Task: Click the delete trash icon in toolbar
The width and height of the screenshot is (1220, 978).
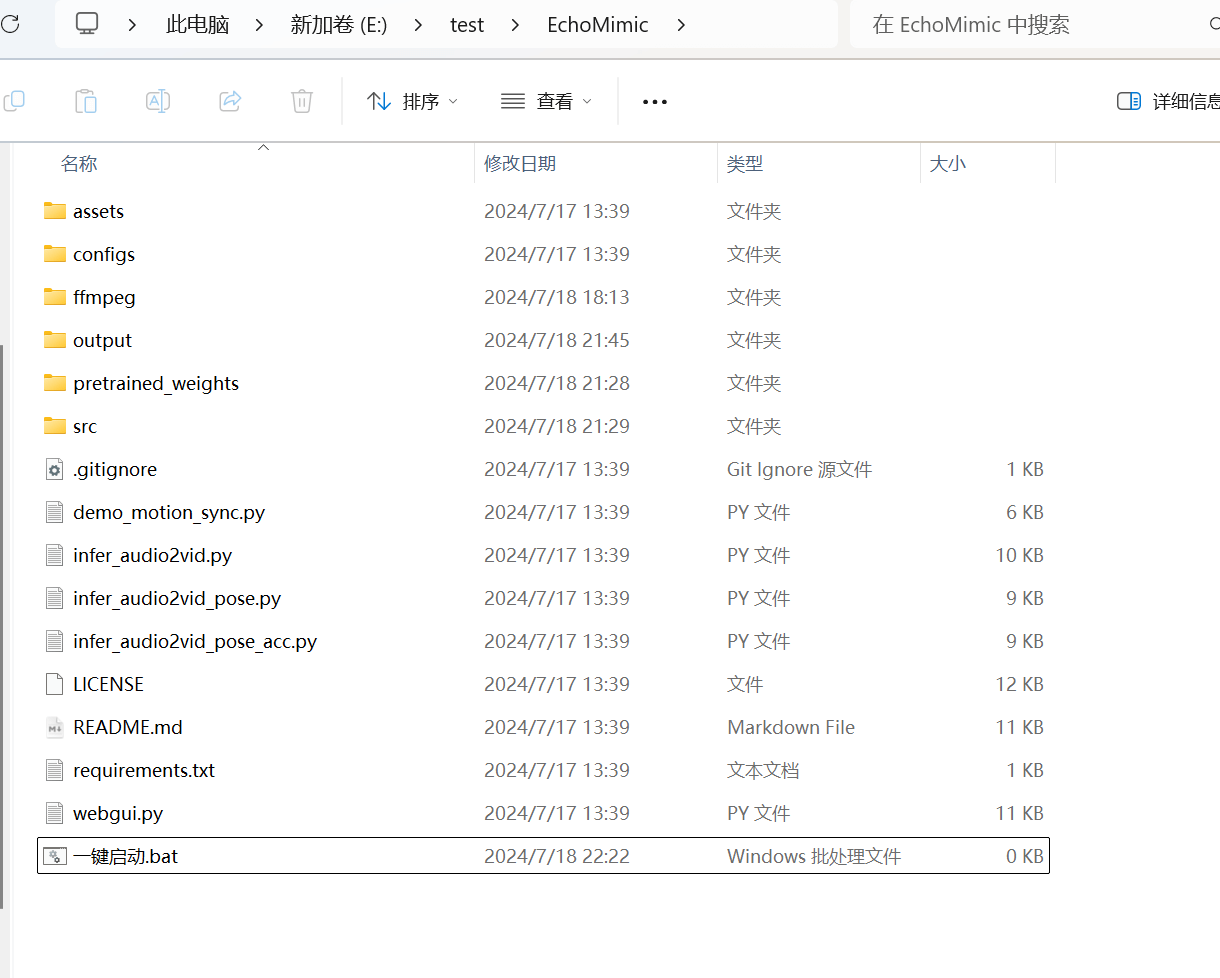Action: coord(302,101)
